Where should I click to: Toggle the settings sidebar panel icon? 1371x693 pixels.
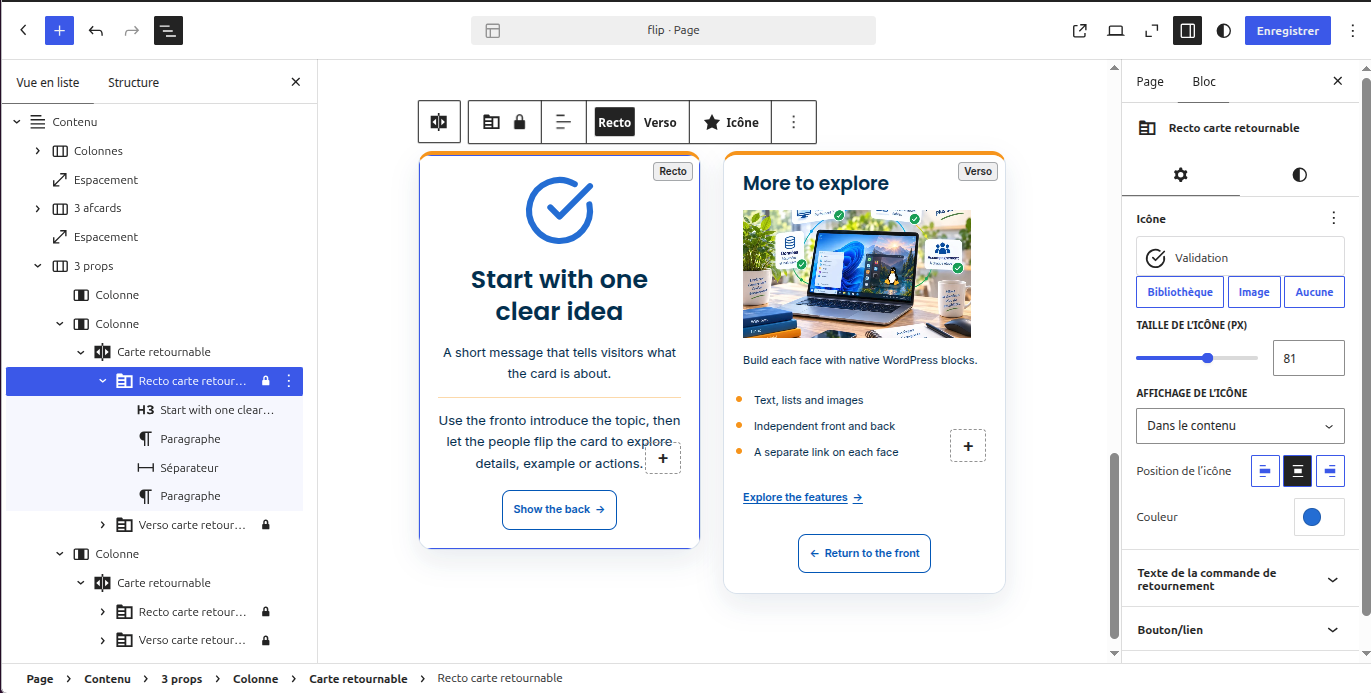point(1188,30)
